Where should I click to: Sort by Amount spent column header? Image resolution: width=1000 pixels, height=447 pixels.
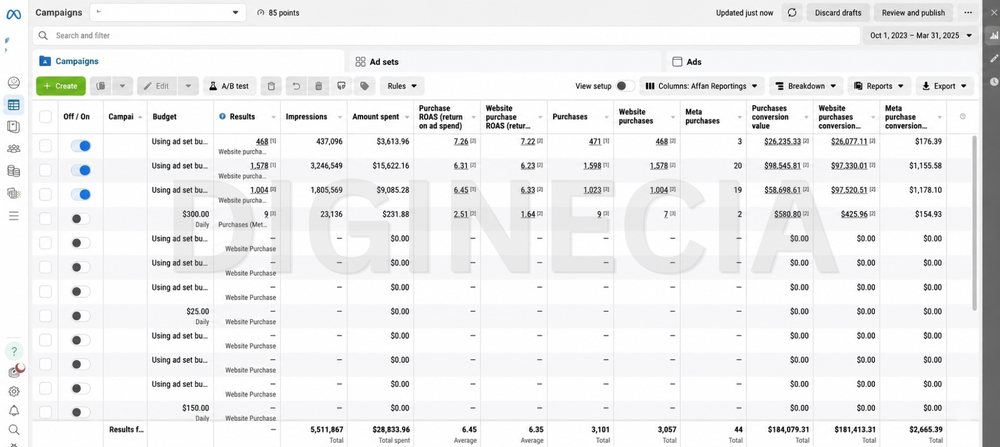380,117
